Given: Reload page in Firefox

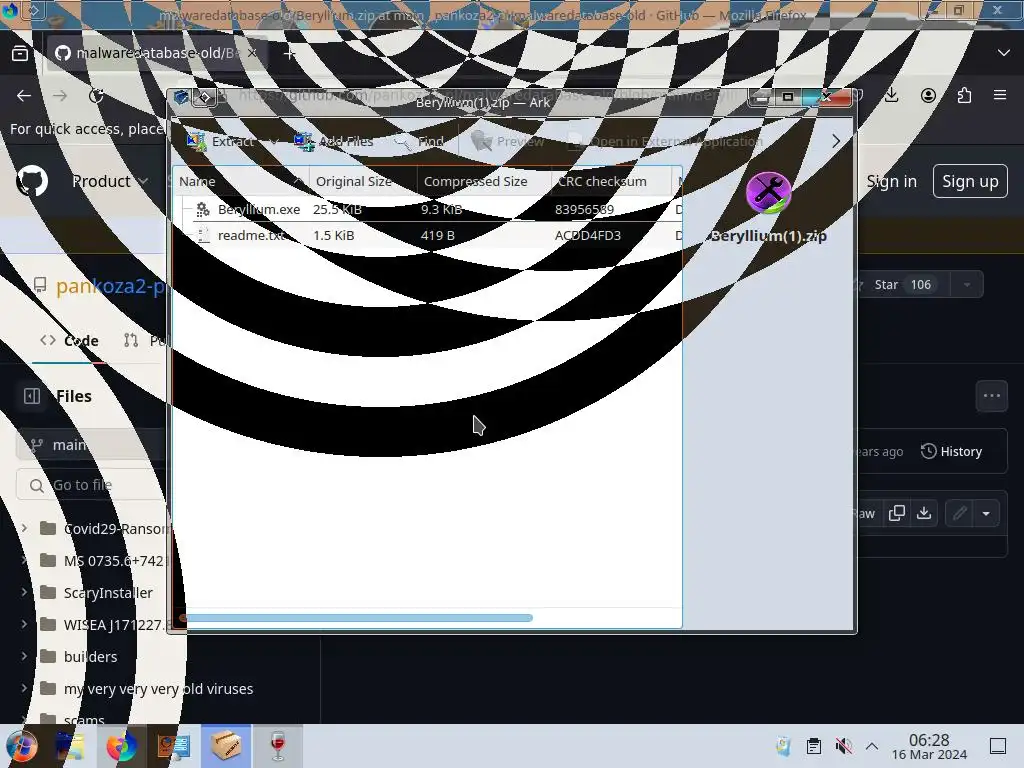Looking at the screenshot, I should (x=96, y=95).
